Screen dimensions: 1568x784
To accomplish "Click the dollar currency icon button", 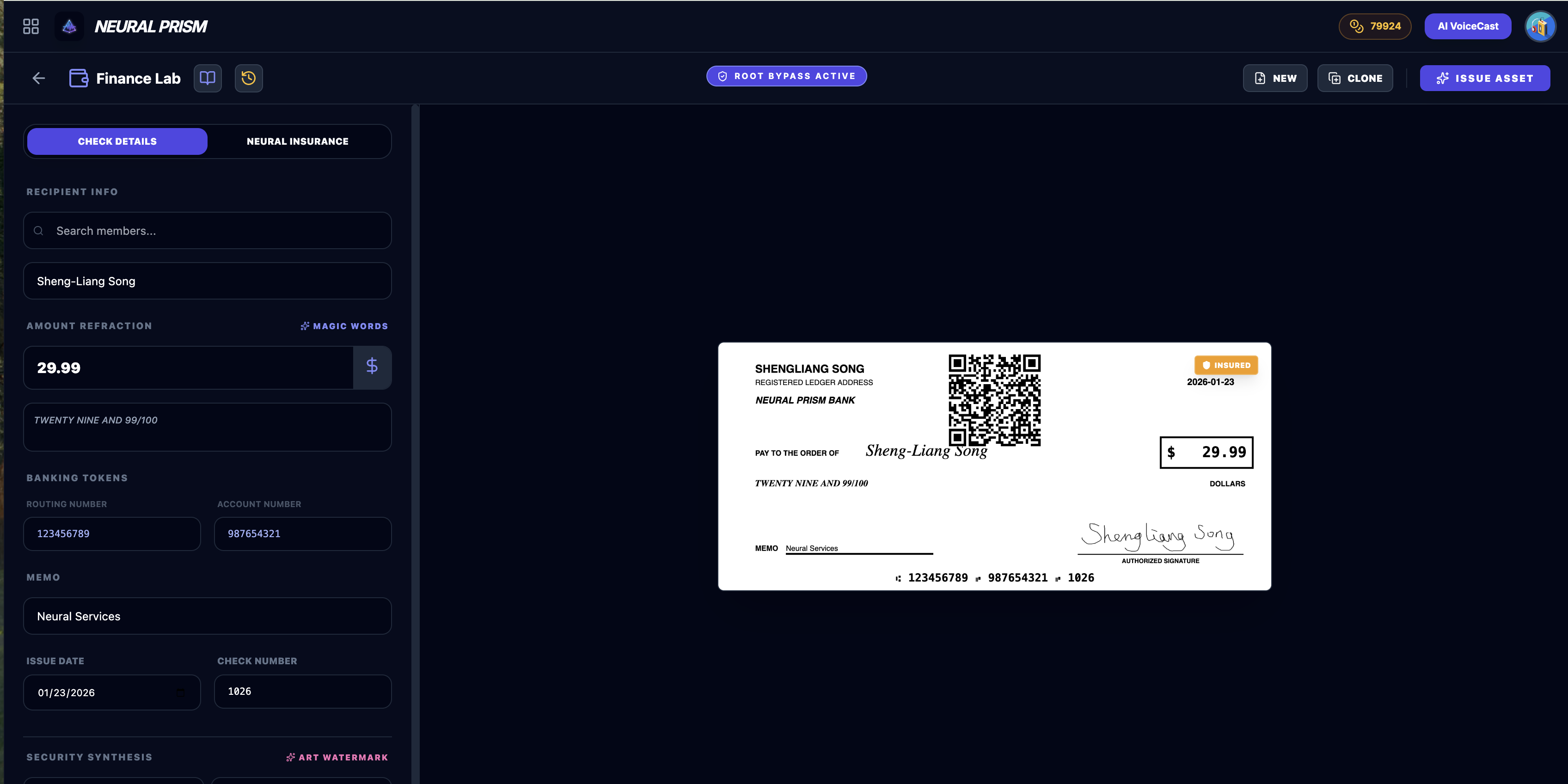I will pyautogui.click(x=372, y=367).
